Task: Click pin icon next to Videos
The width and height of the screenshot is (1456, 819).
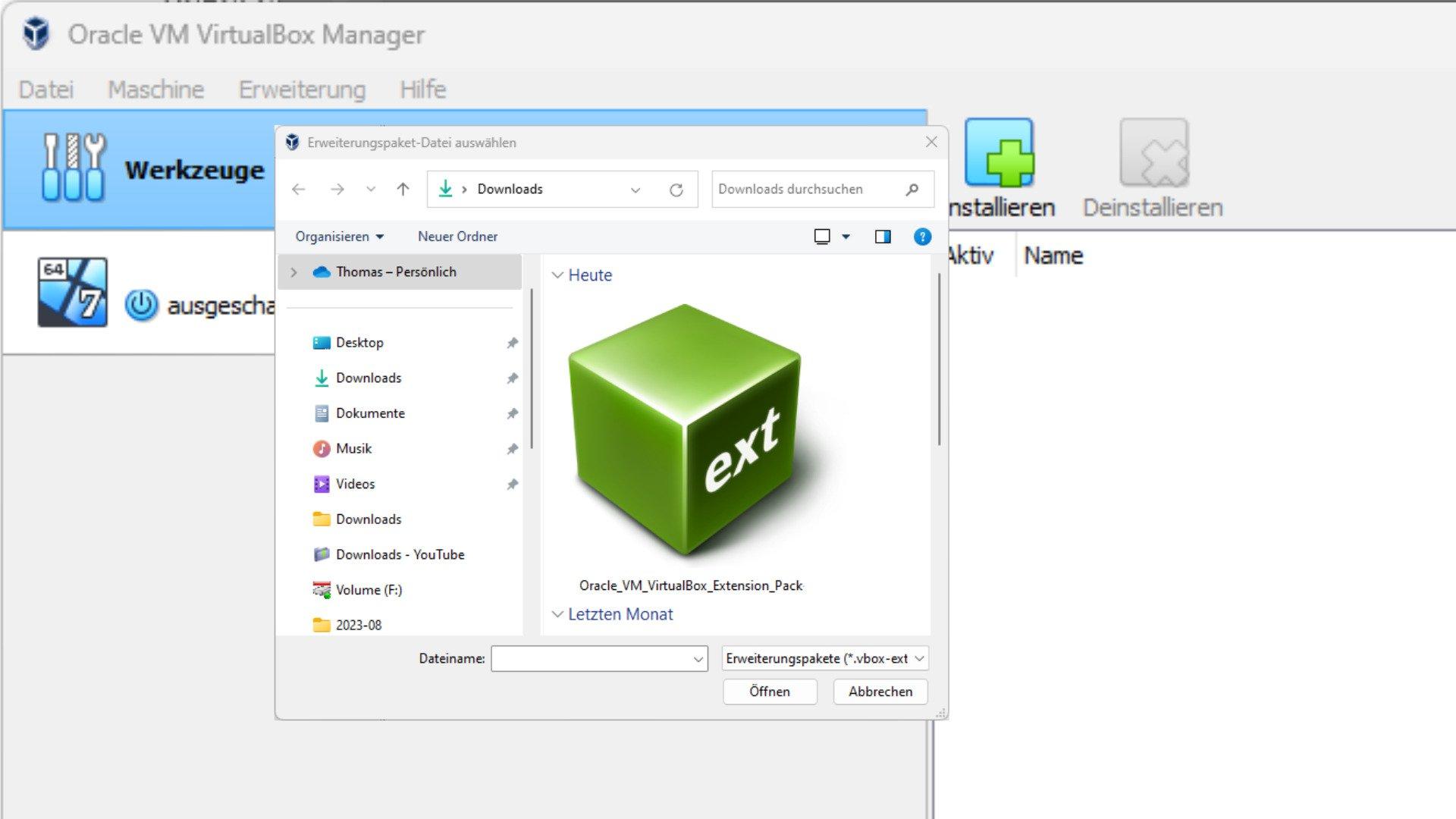Action: coord(513,485)
